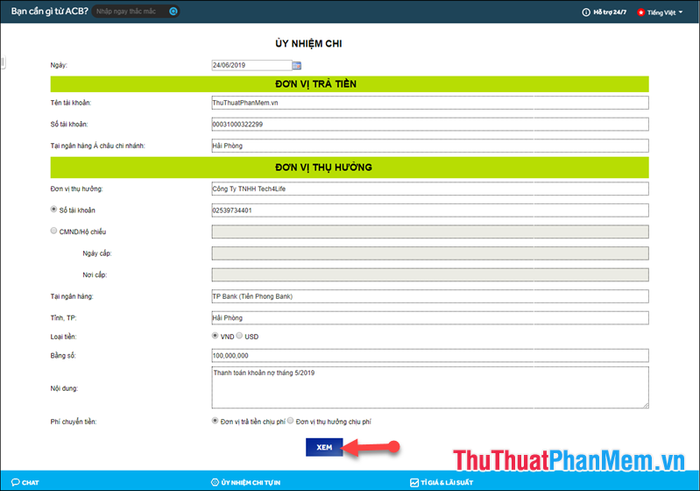This screenshot has height=491, width=700.
Task: Select Đơn vị trả tiền chịu phí option
Action: [x=215, y=420]
